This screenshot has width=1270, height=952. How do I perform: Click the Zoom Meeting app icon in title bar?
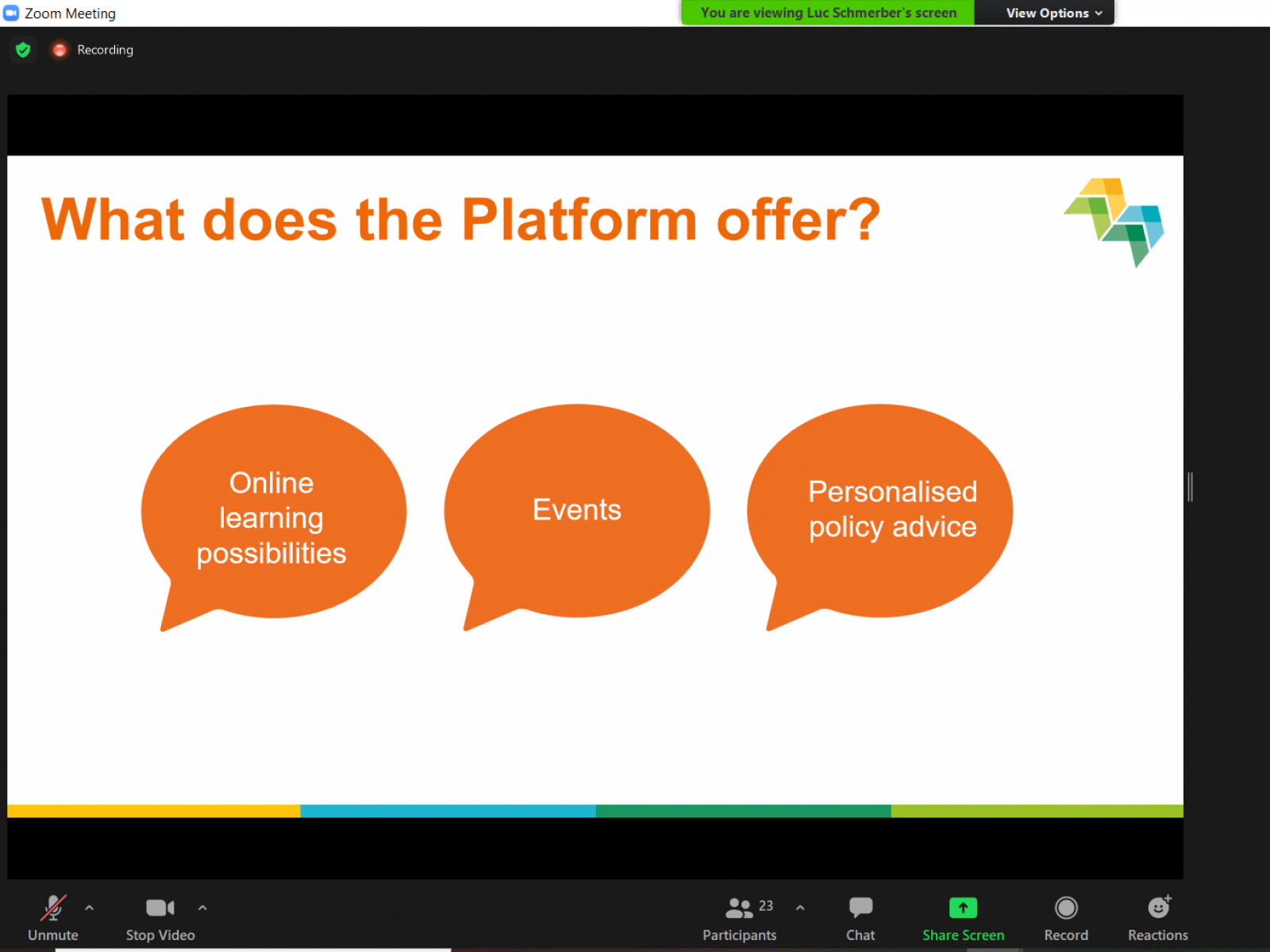(11, 13)
